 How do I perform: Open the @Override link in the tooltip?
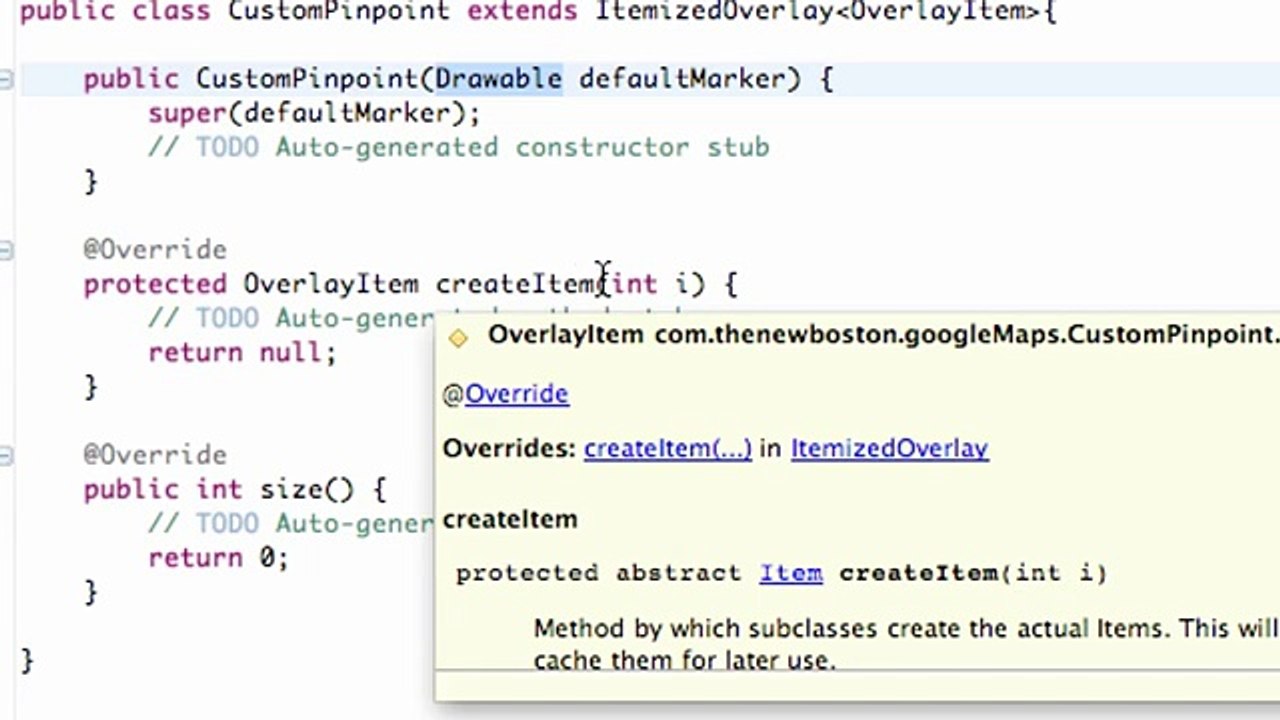(516, 393)
